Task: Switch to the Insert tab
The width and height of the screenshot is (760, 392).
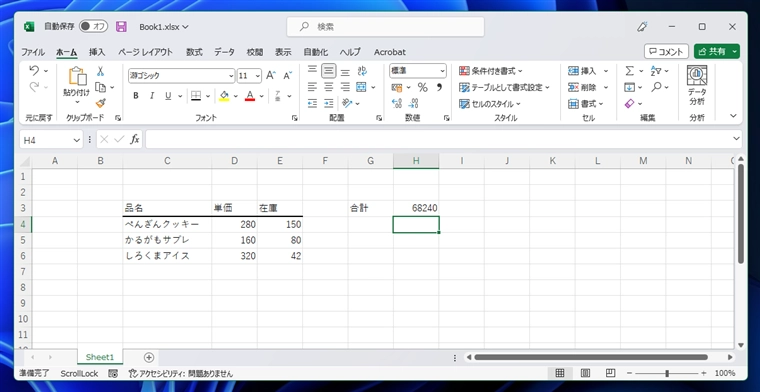Action: (97, 52)
